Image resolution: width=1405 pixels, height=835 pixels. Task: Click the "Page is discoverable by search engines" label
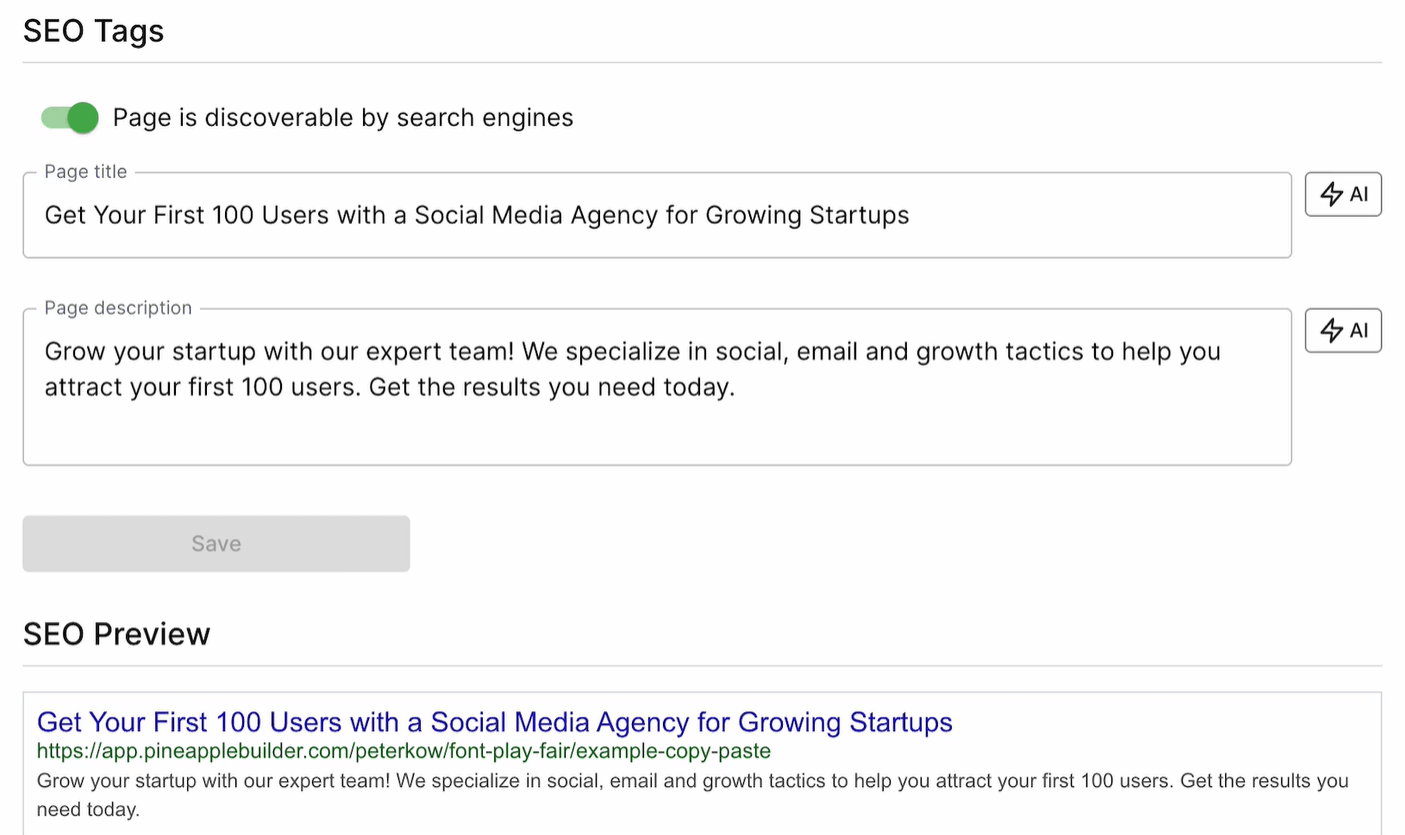click(342, 118)
